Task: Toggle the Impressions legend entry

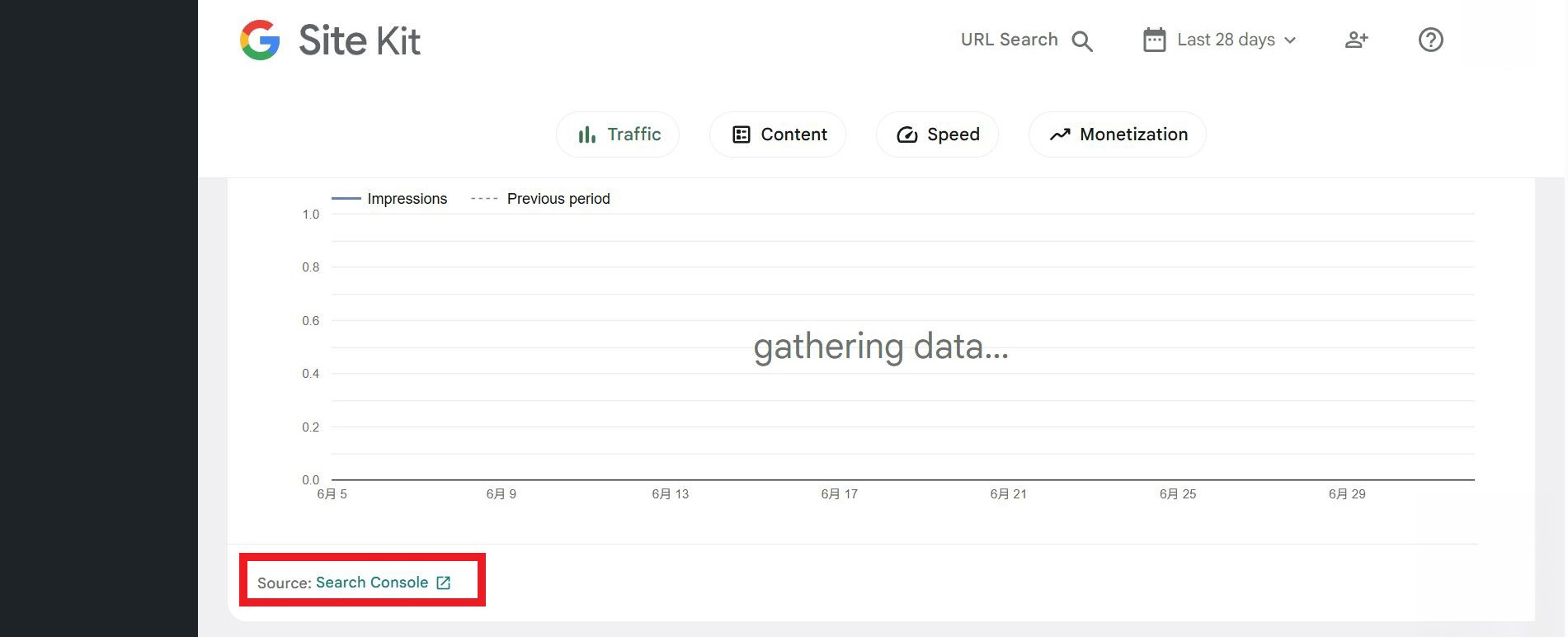Action: (389, 199)
